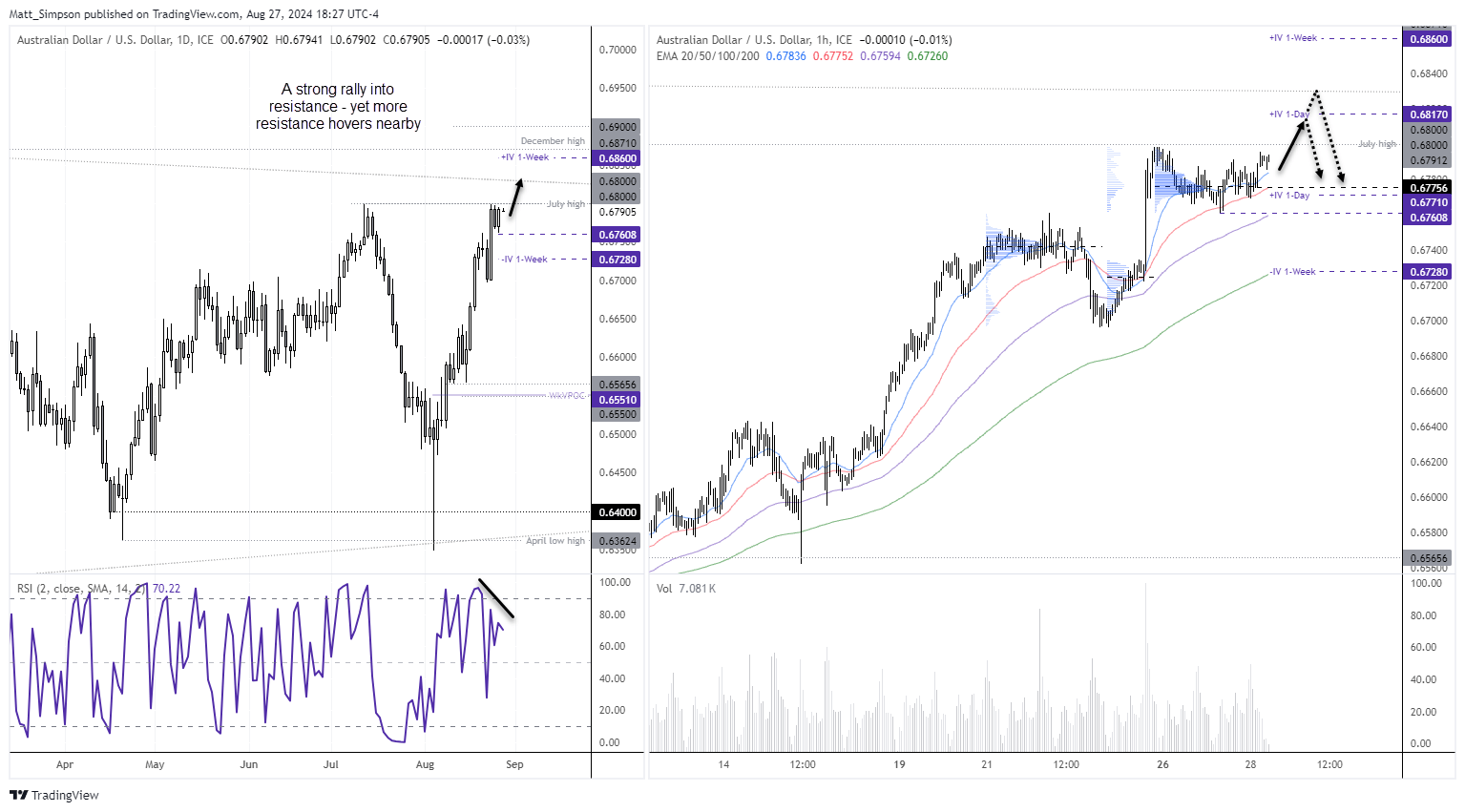Click the purple 0.67280 label on hourly chart
1465x812 pixels.
tap(1429, 272)
